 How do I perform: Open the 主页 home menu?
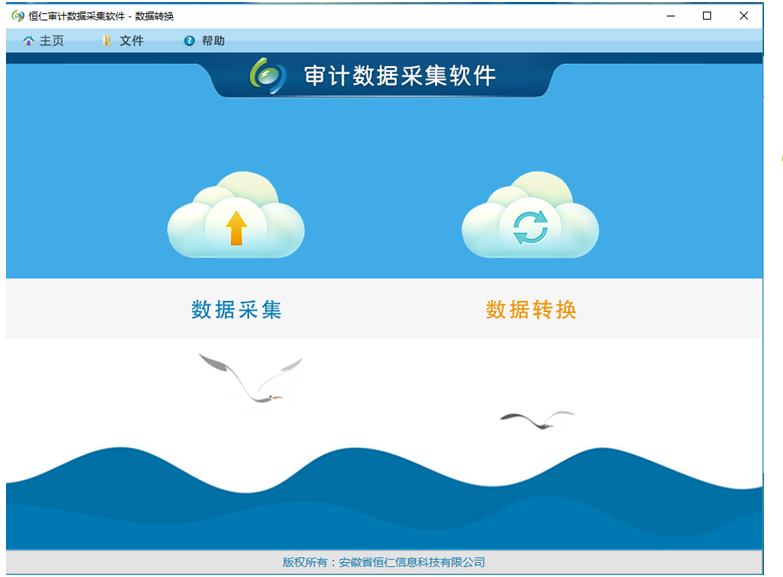click(43, 41)
